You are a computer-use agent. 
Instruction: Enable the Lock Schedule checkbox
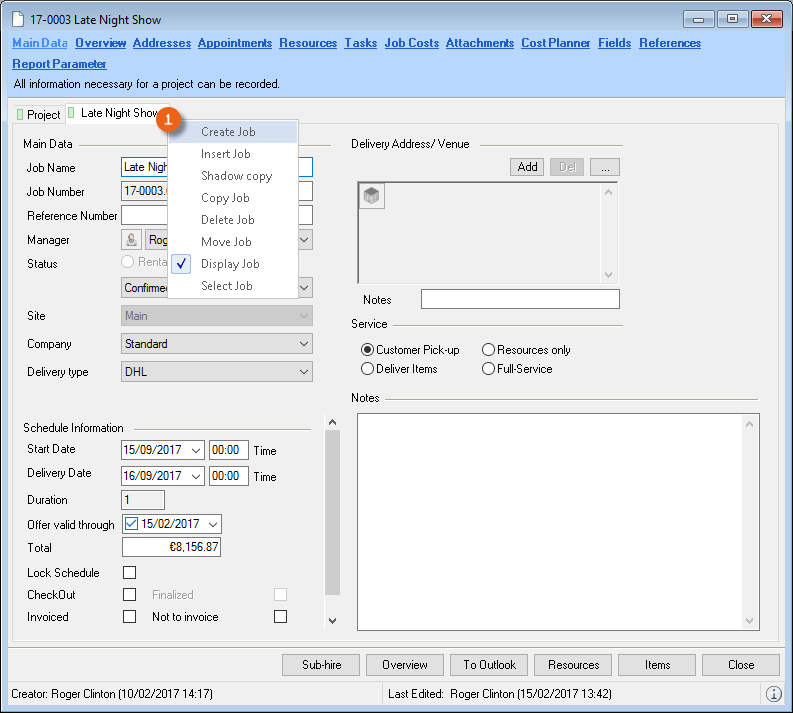click(x=129, y=573)
